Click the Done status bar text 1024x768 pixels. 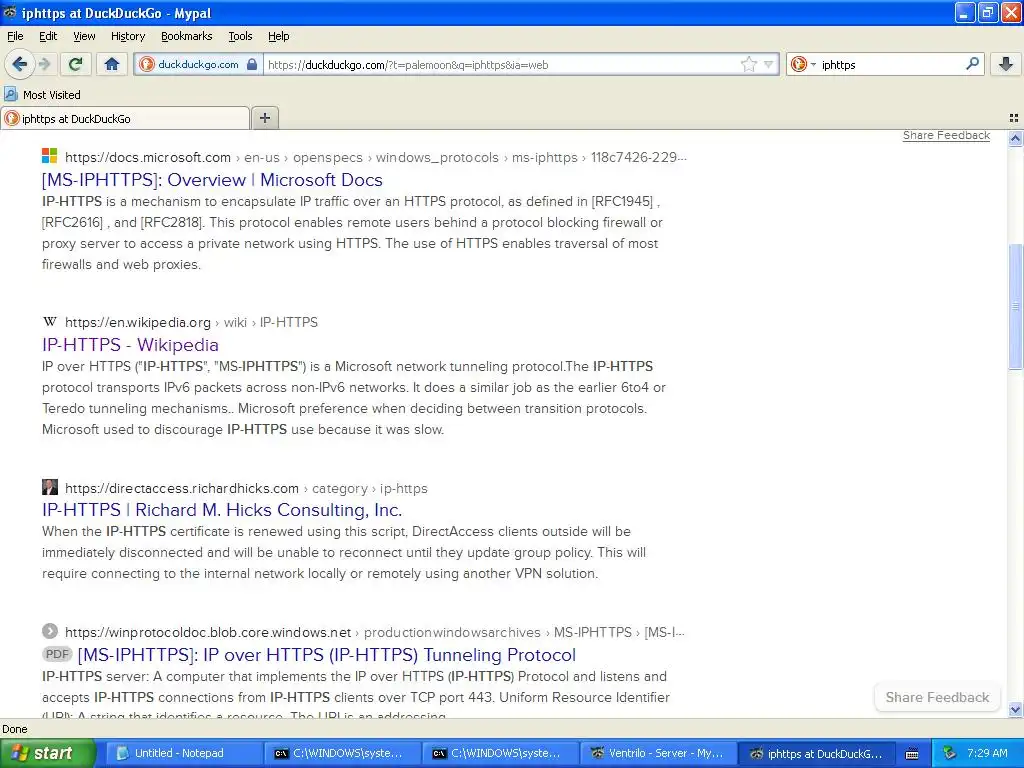point(15,729)
